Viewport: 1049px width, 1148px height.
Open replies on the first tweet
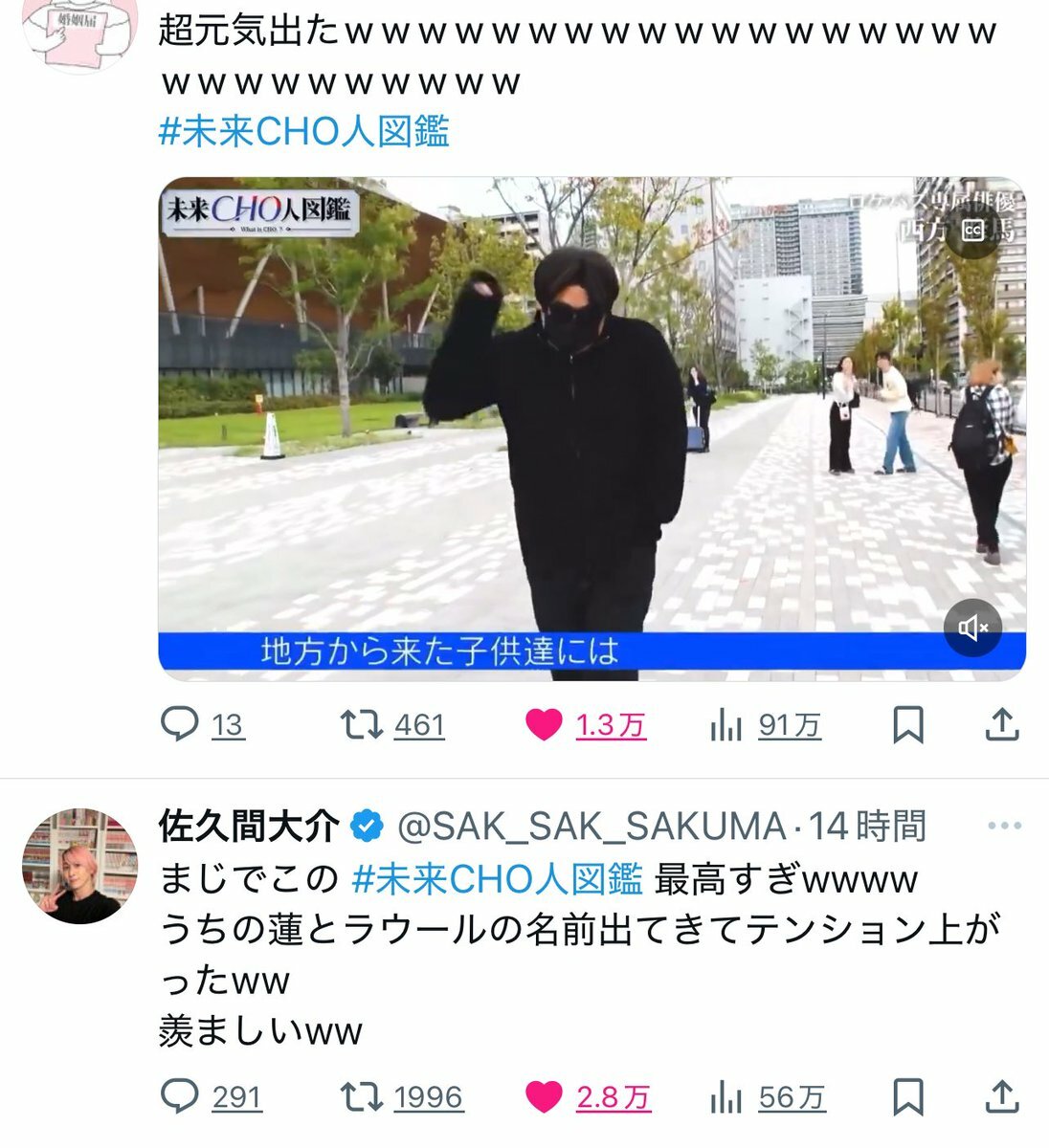coord(202,726)
